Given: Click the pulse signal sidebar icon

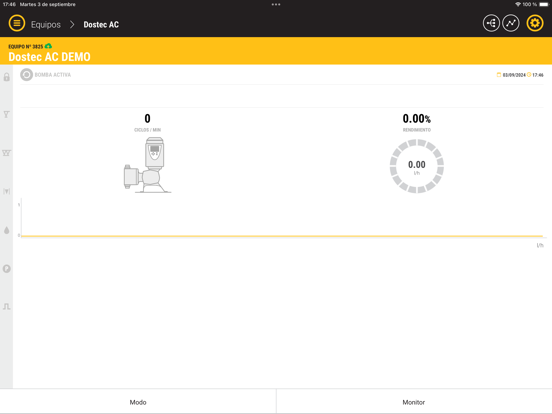Looking at the screenshot, I should (7, 307).
